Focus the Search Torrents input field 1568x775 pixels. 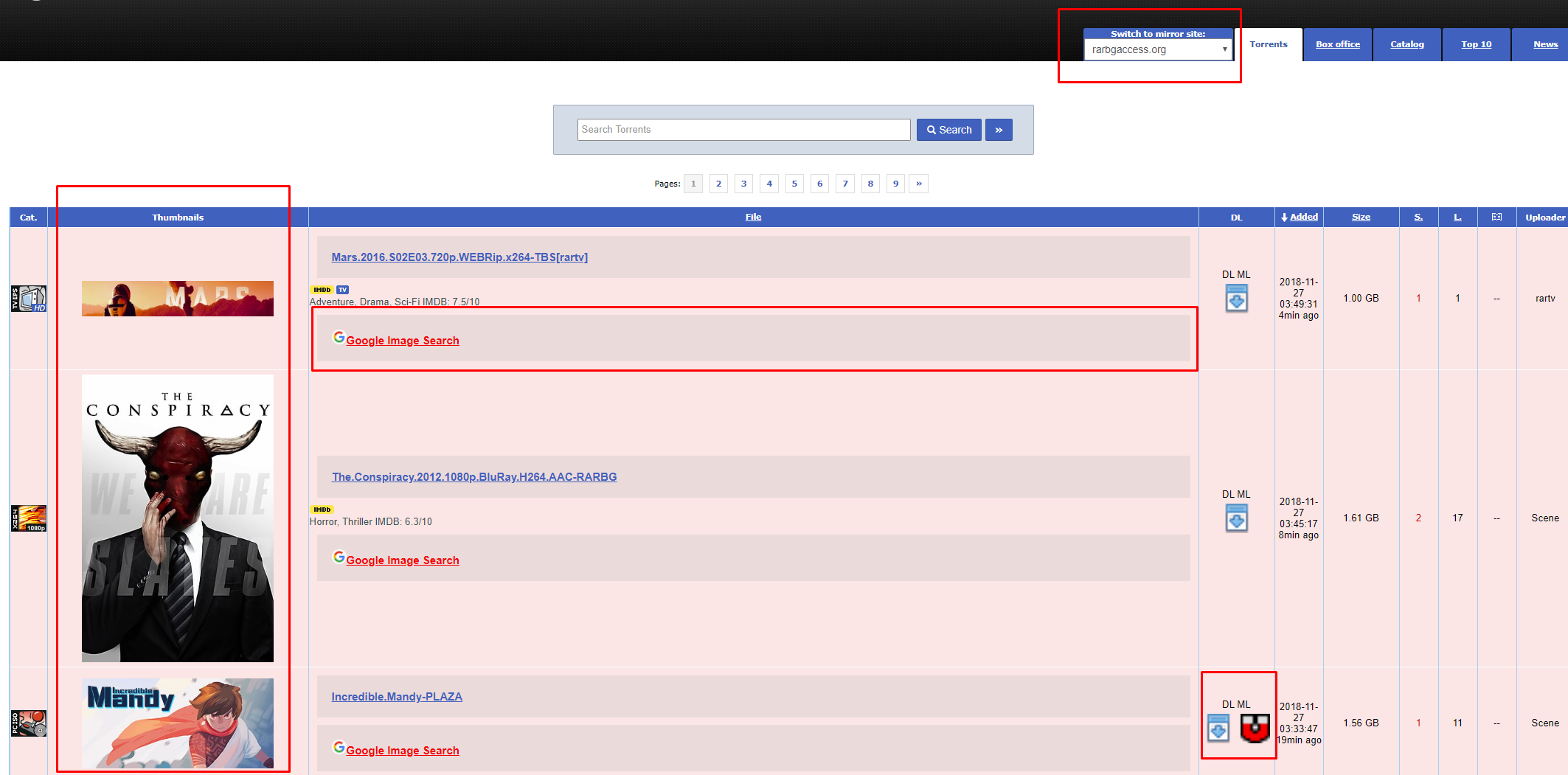coord(743,130)
